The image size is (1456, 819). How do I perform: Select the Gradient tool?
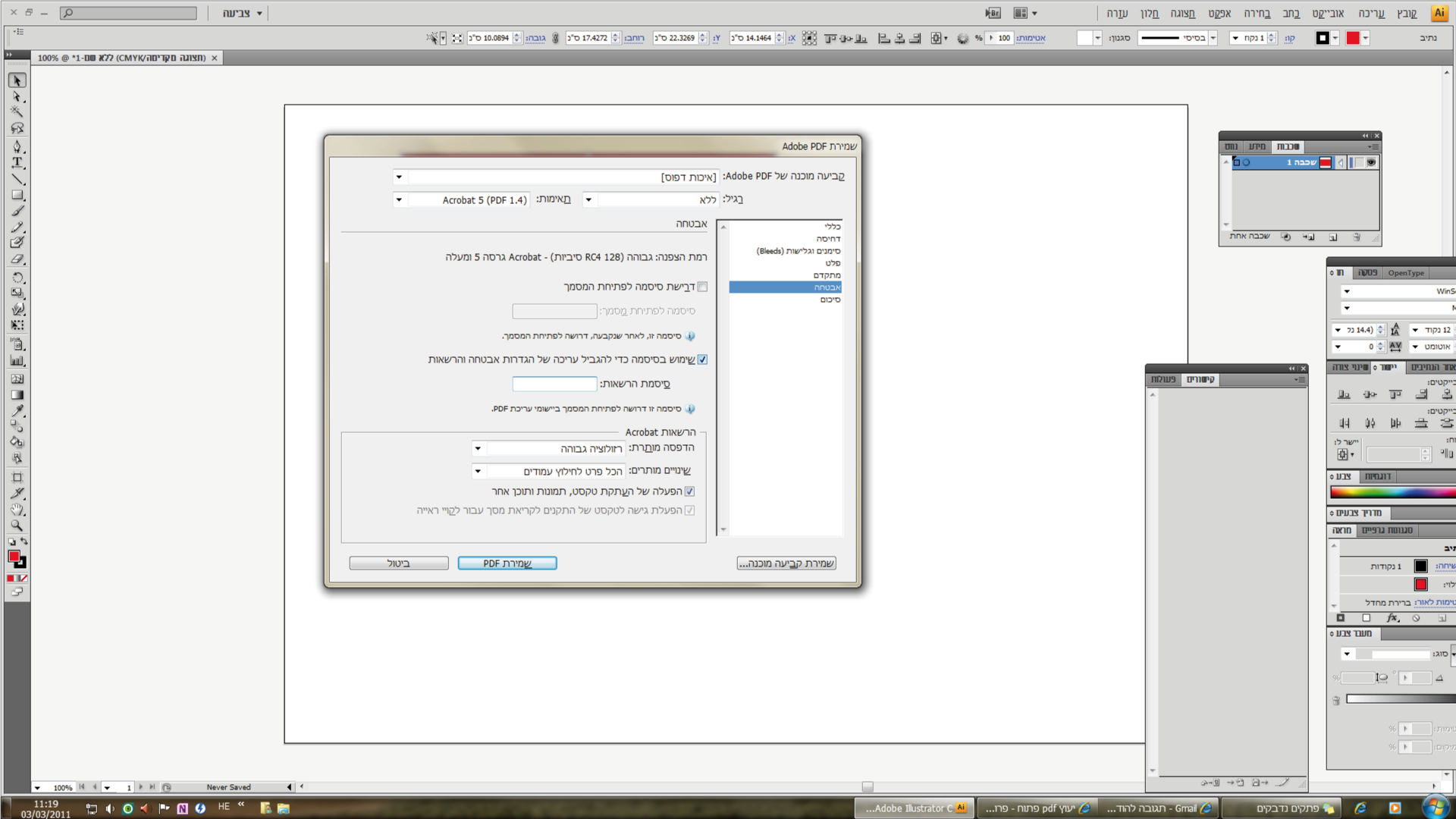(17, 394)
